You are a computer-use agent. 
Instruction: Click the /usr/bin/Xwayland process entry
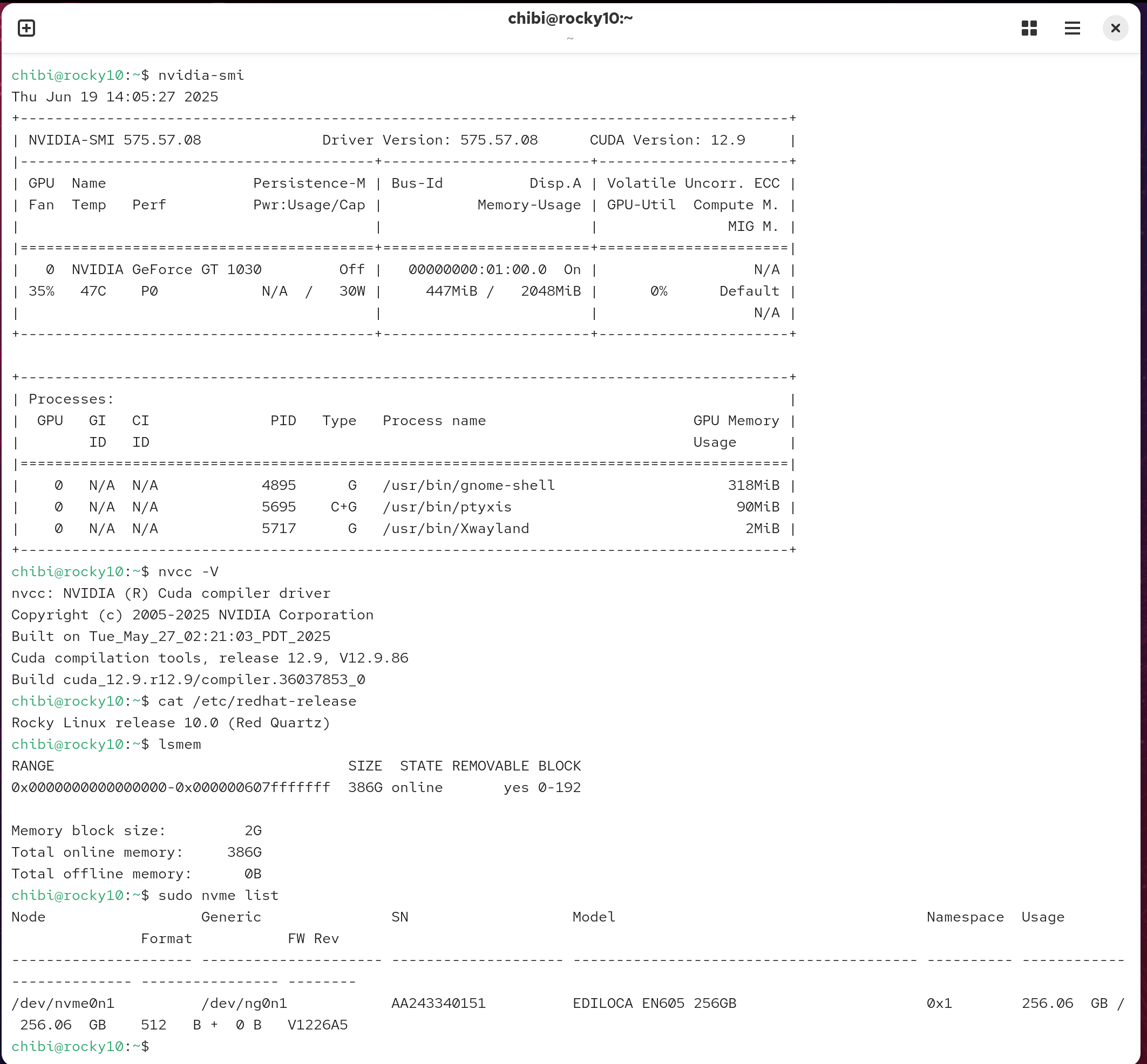click(456, 529)
